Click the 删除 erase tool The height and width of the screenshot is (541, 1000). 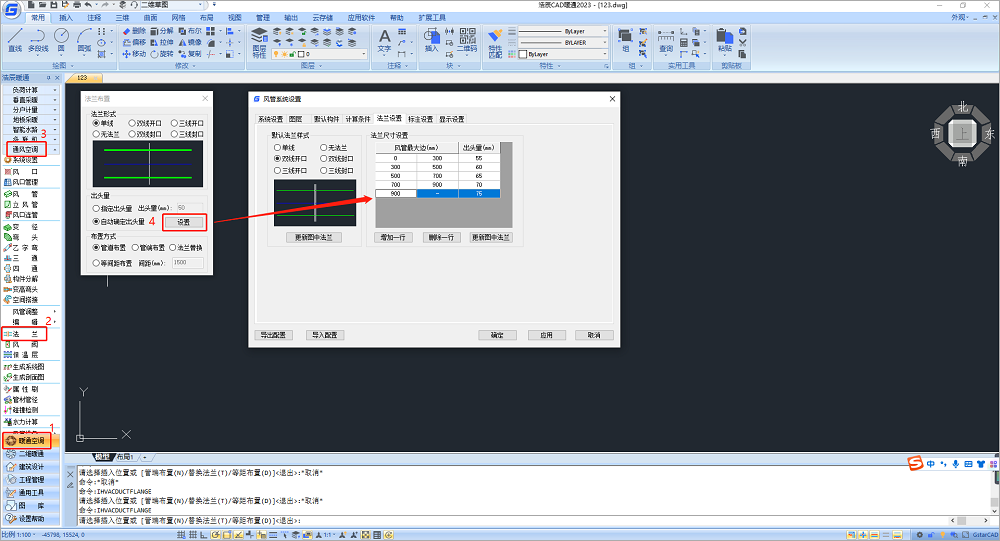(135, 31)
